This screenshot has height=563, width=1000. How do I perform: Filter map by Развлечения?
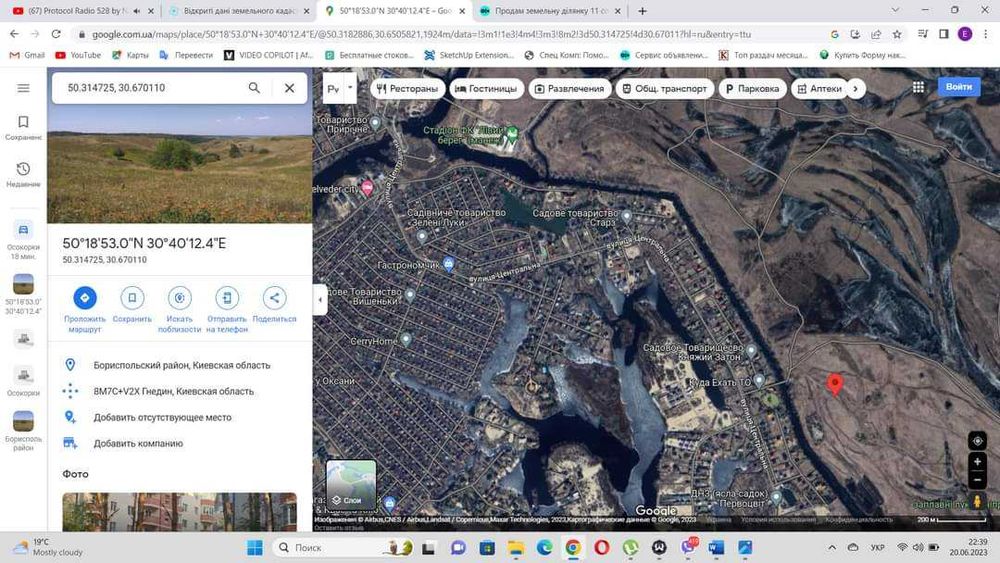pos(570,89)
